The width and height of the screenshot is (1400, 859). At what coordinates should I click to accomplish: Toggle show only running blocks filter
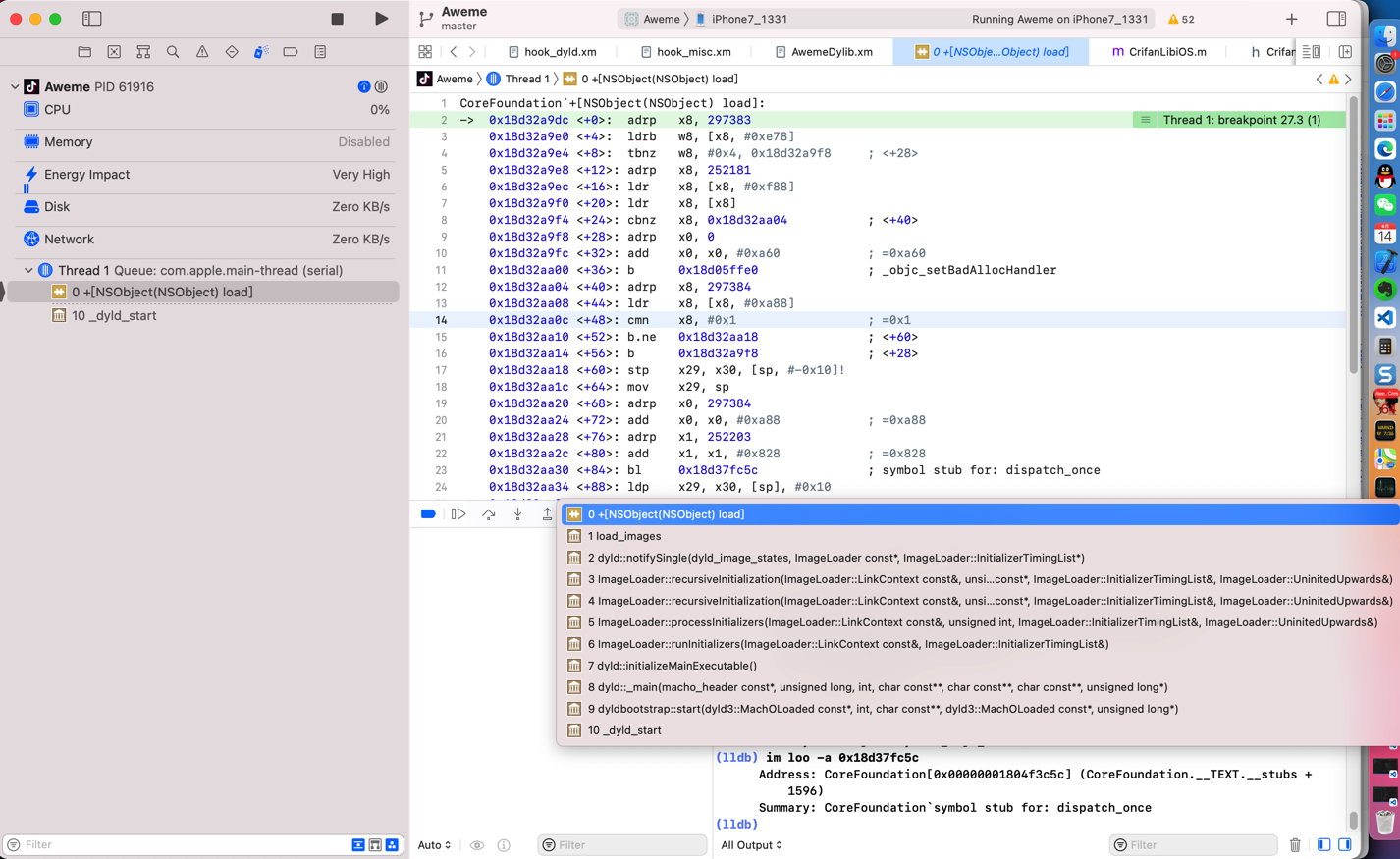pyautogui.click(x=358, y=845)
